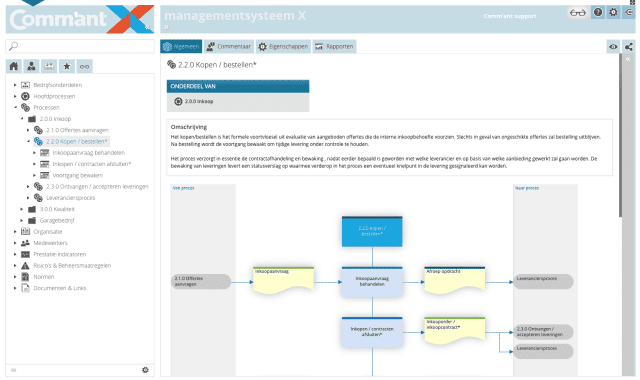The width and height of the screenshot is (640, 380).
Task: Click the share icon above content
Action: [629, 47]
